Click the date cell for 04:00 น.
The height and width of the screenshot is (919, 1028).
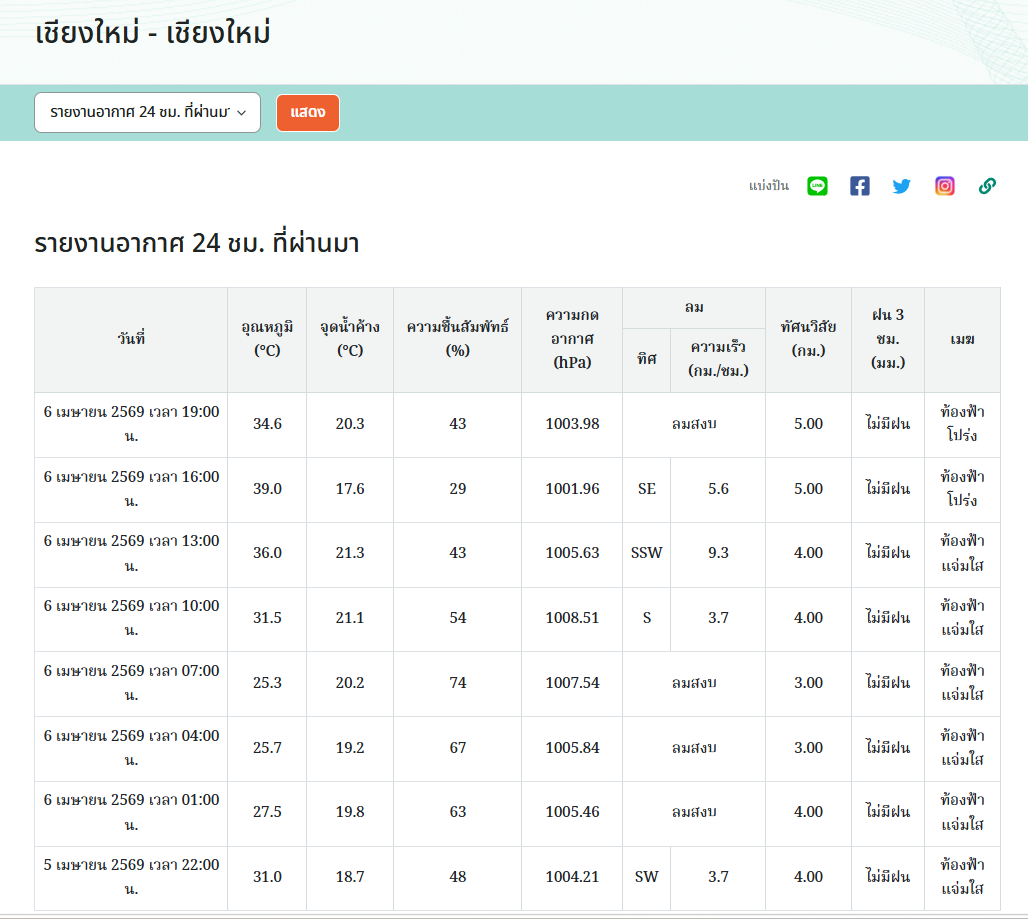[131, 748]
